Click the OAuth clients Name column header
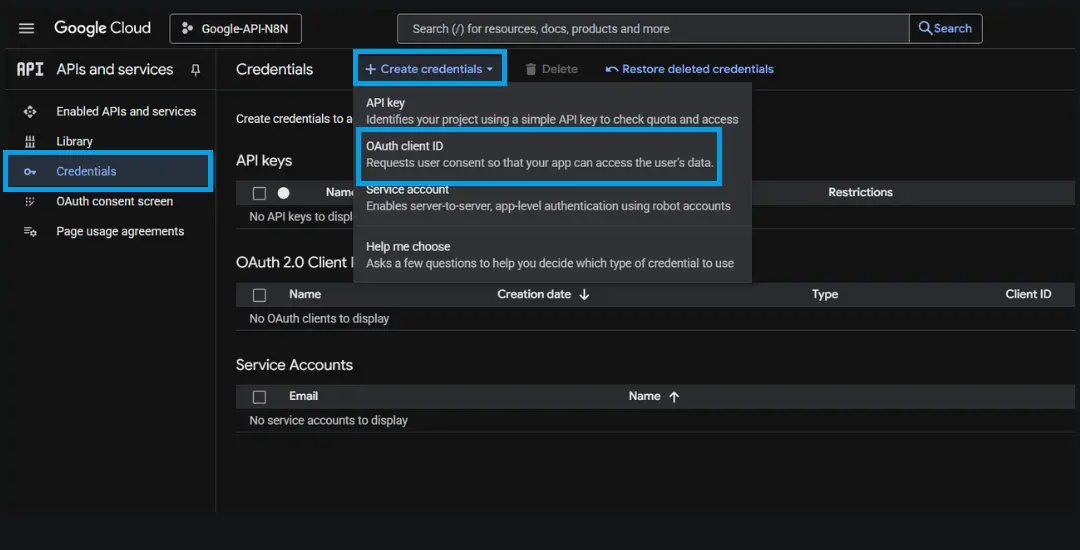Screen dimensions: 1080x550 pyautogui.click(x=305, y=294)
